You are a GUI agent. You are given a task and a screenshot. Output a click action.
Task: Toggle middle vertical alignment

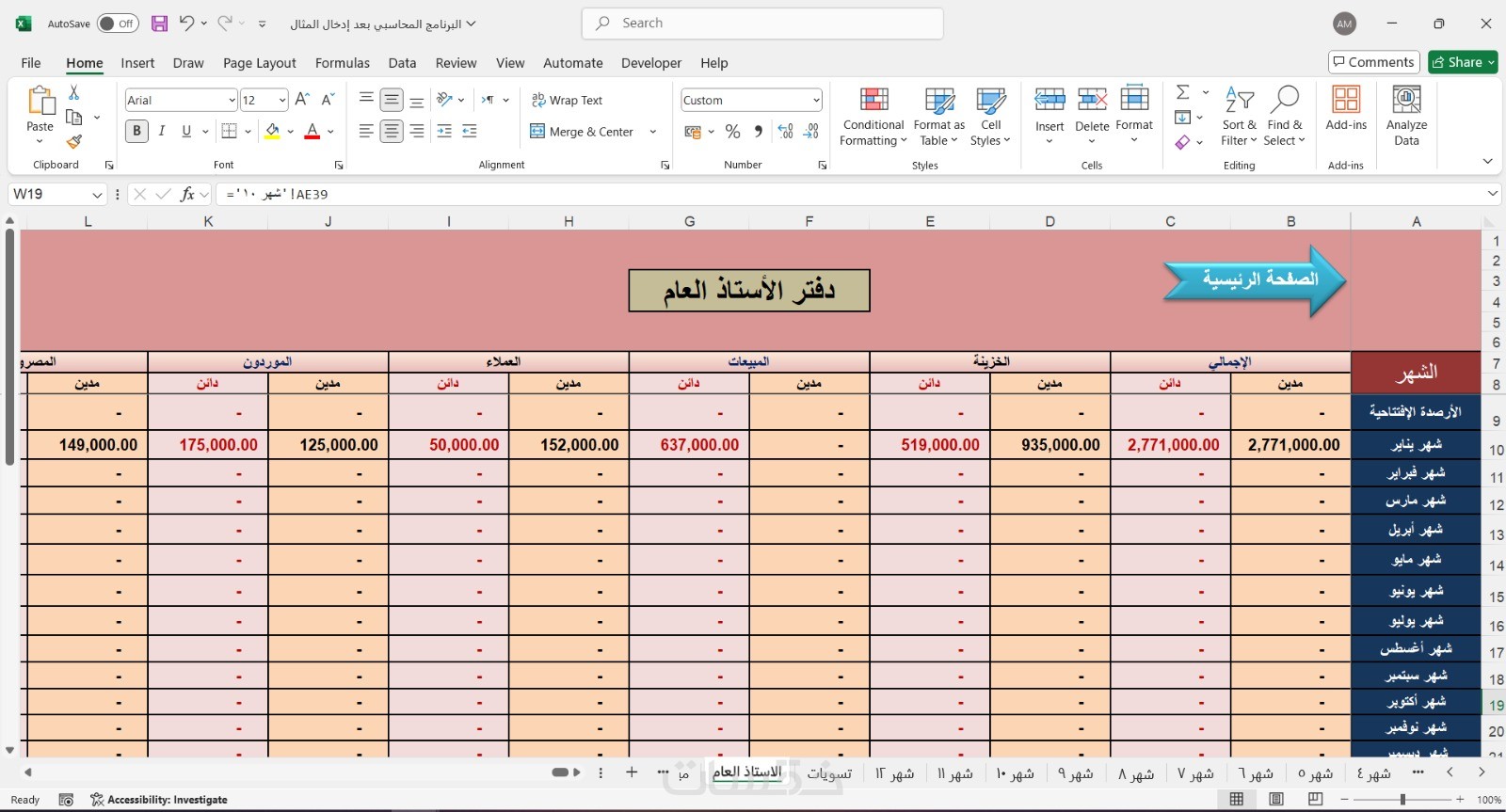pyautogui.click(x=392, y=100)
